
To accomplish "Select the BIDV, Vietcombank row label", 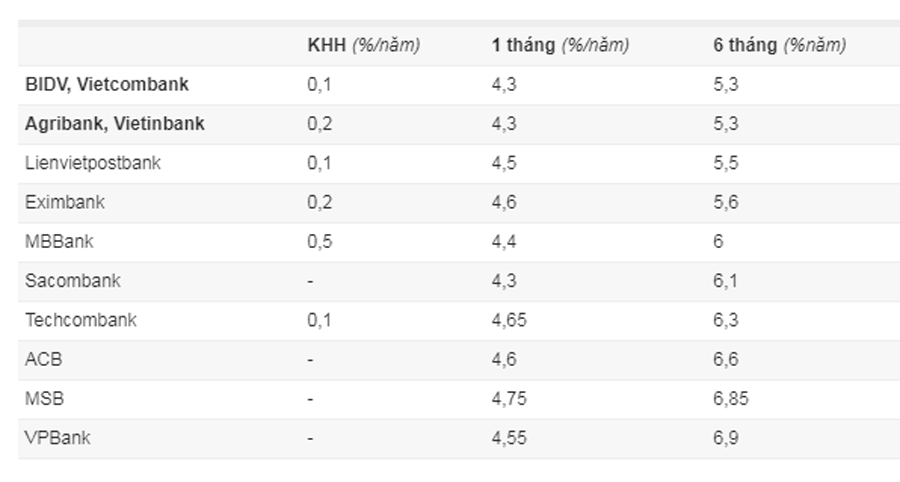I will (x=107, y=85).
